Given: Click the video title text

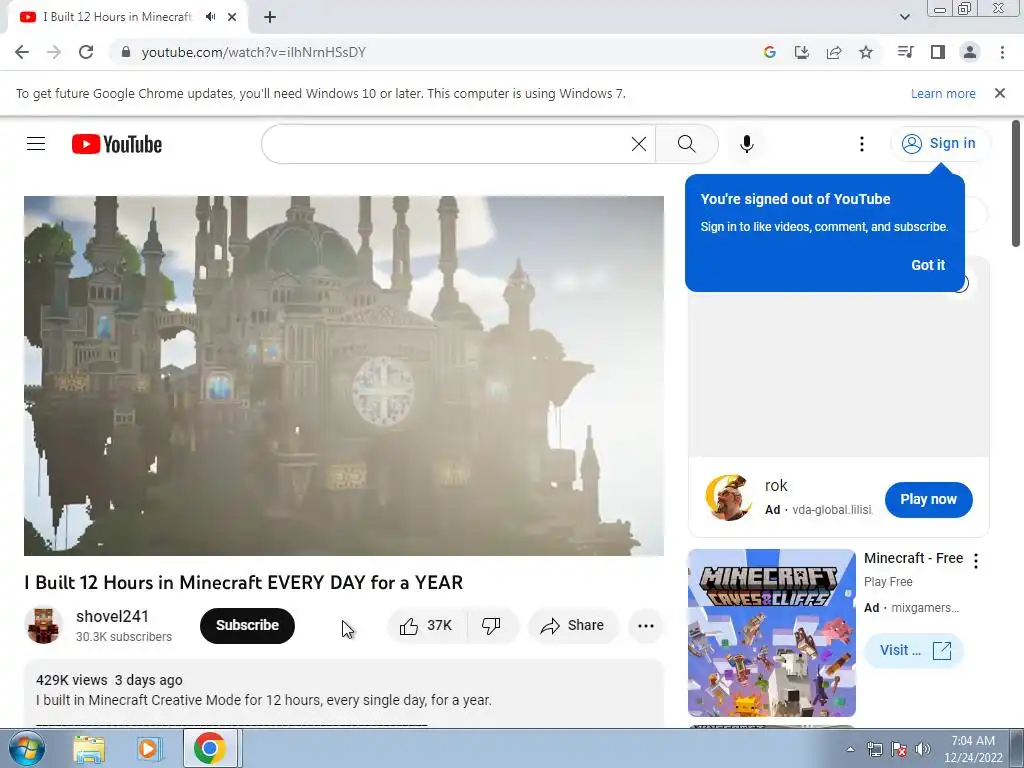Looking at the screenshot, I should [244, 583].
